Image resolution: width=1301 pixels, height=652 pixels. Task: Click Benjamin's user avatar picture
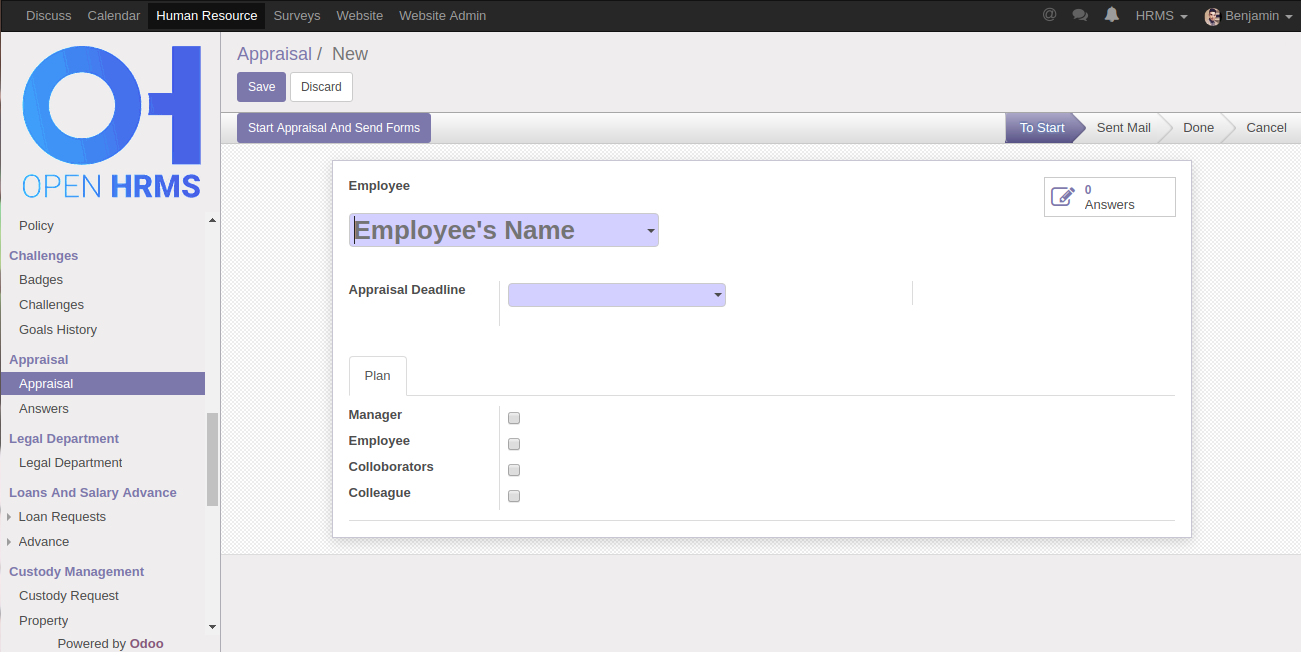[x=1212, y=16]
